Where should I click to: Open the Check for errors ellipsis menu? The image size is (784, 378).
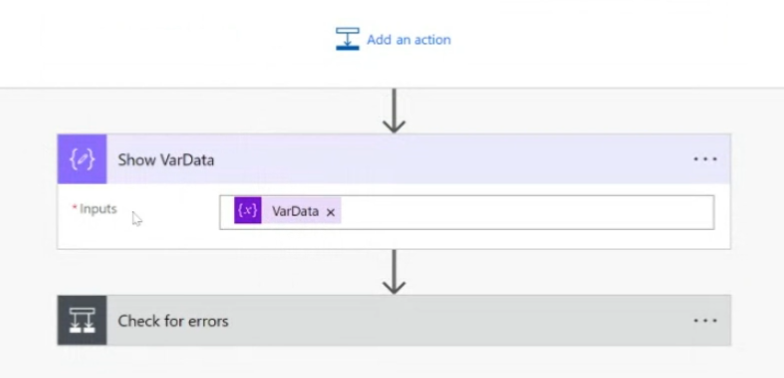(x=706, y=320)
